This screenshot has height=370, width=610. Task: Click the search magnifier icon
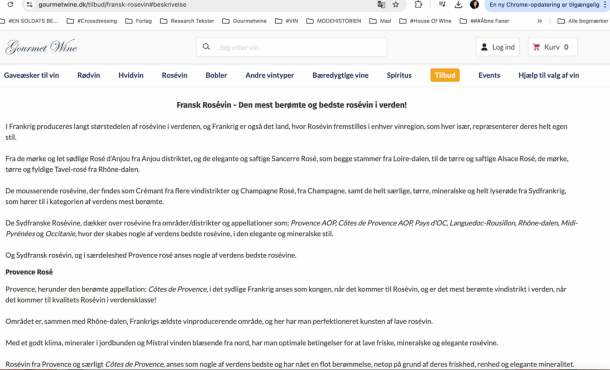coord(207,47)
